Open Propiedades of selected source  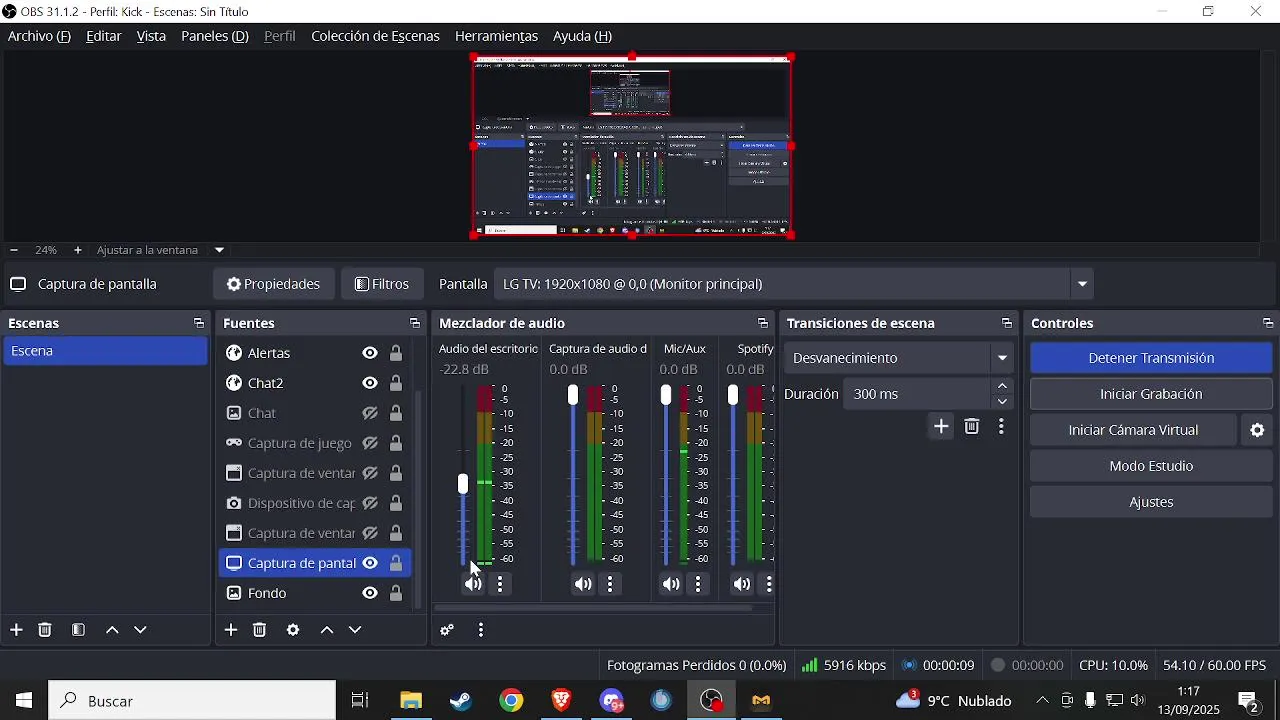(274, 285)
